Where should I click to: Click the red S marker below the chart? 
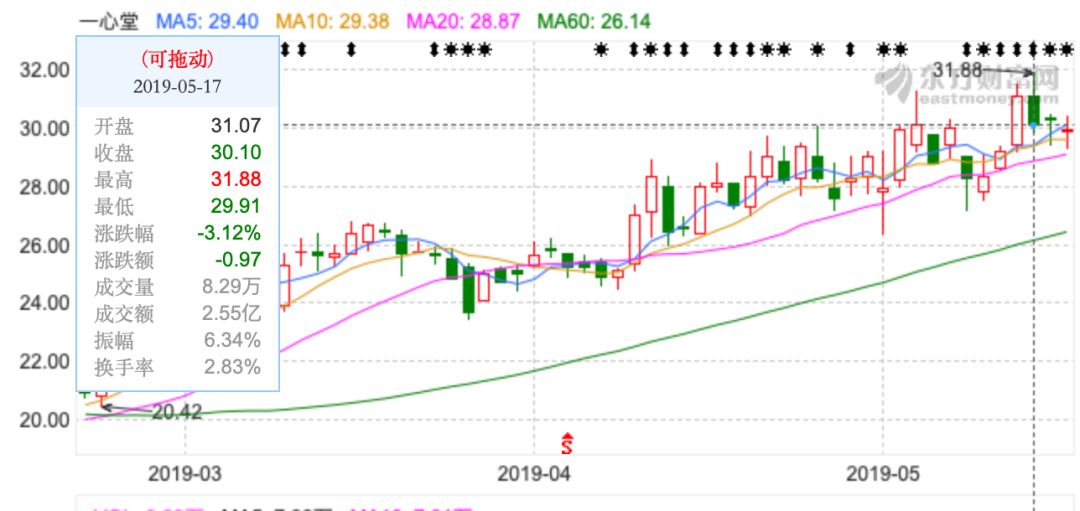[568, 441]
